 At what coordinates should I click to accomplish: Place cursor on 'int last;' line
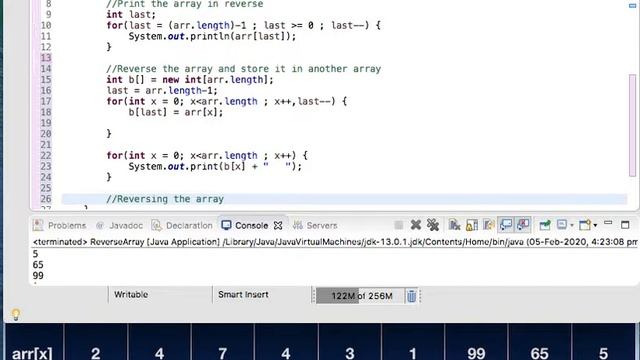point(131,14)
